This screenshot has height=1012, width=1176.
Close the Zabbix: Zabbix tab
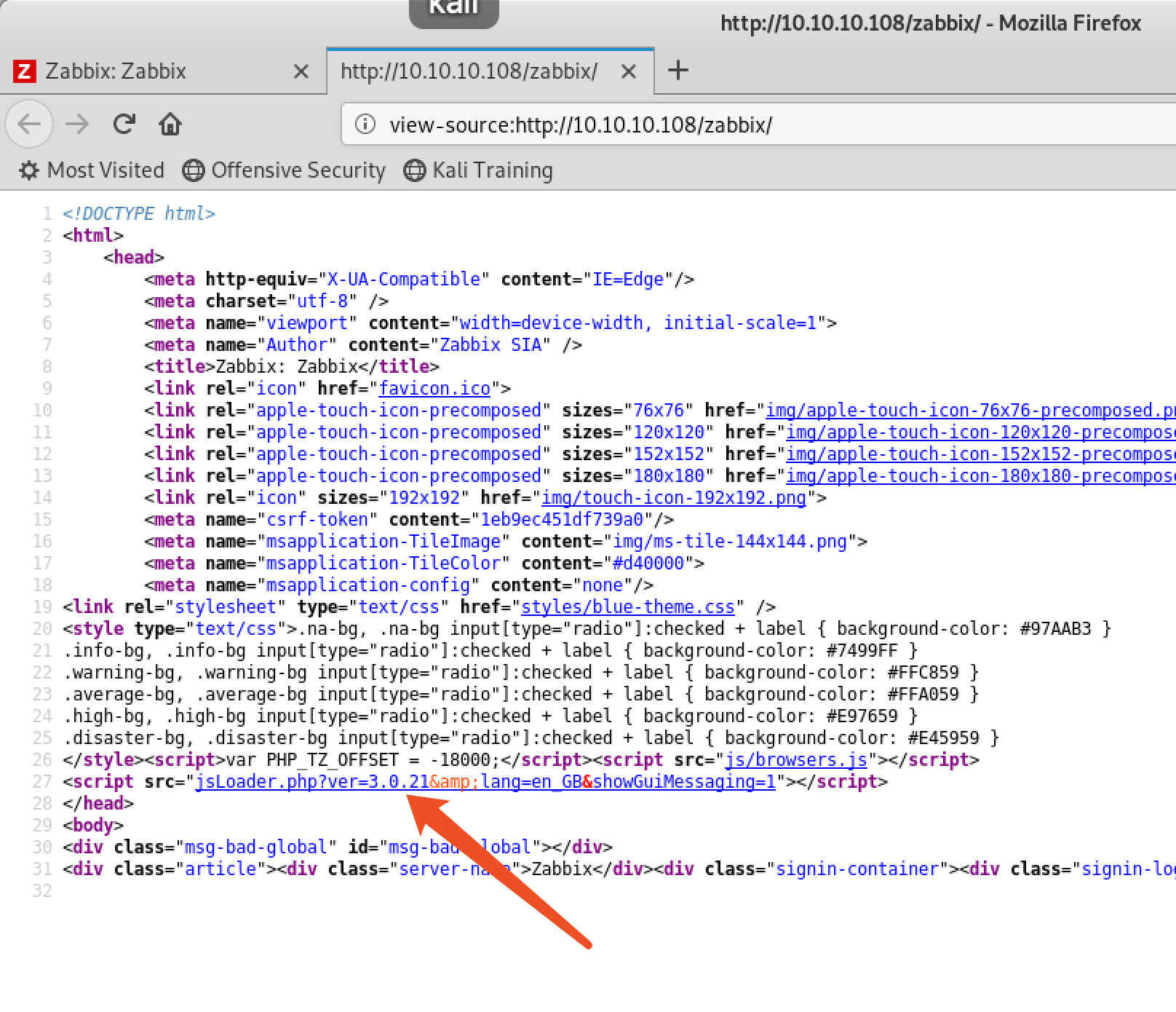301,71
